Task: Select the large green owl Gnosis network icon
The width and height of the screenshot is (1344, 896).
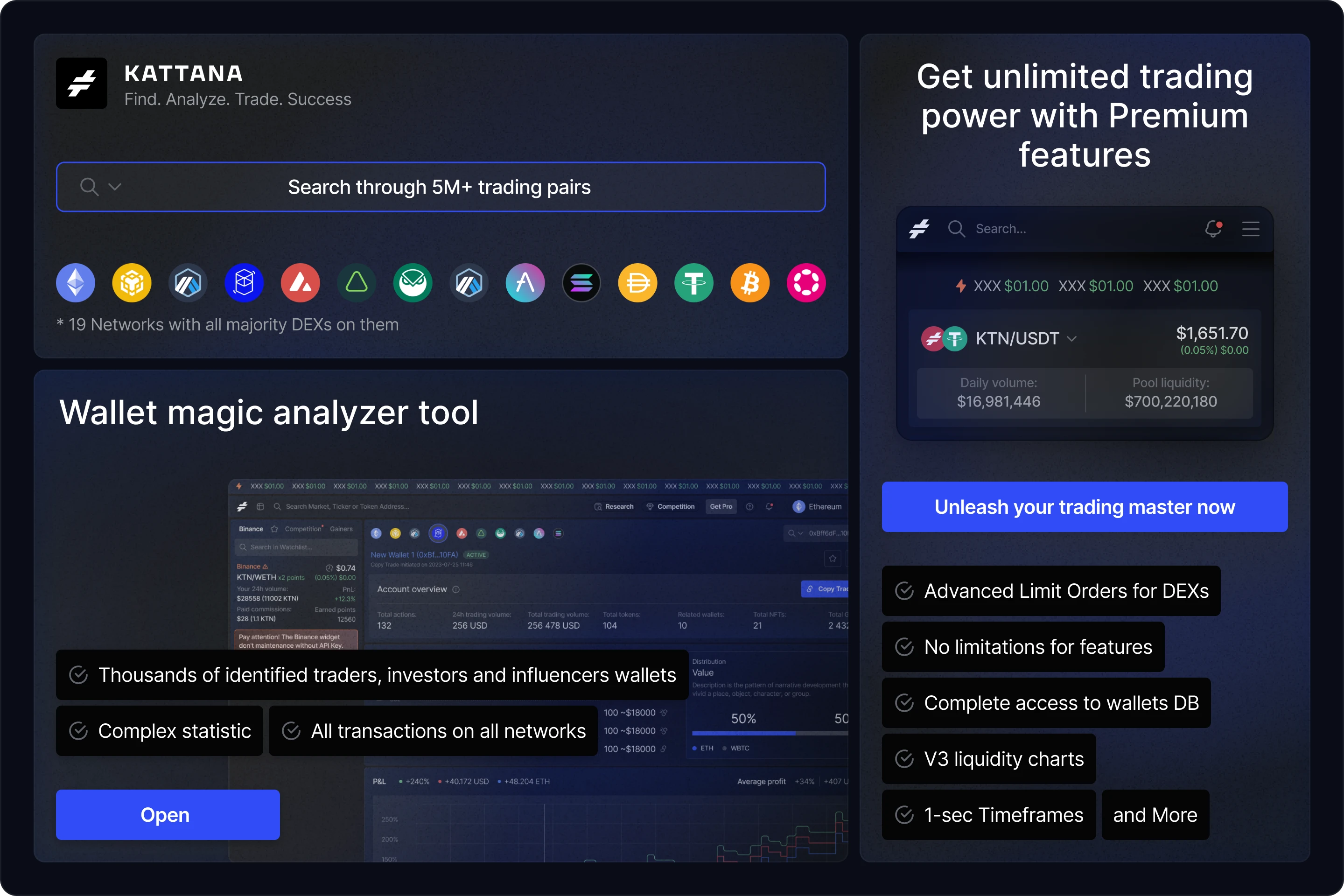Action: (x=413, y=283)
